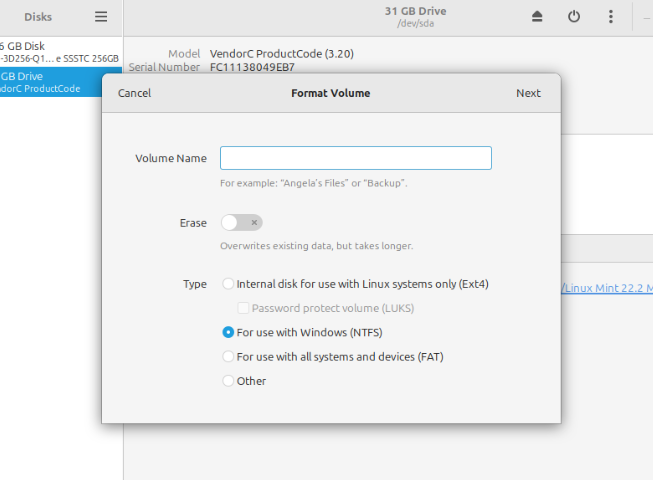Toggle the Erase switch on

coord(242,223)
